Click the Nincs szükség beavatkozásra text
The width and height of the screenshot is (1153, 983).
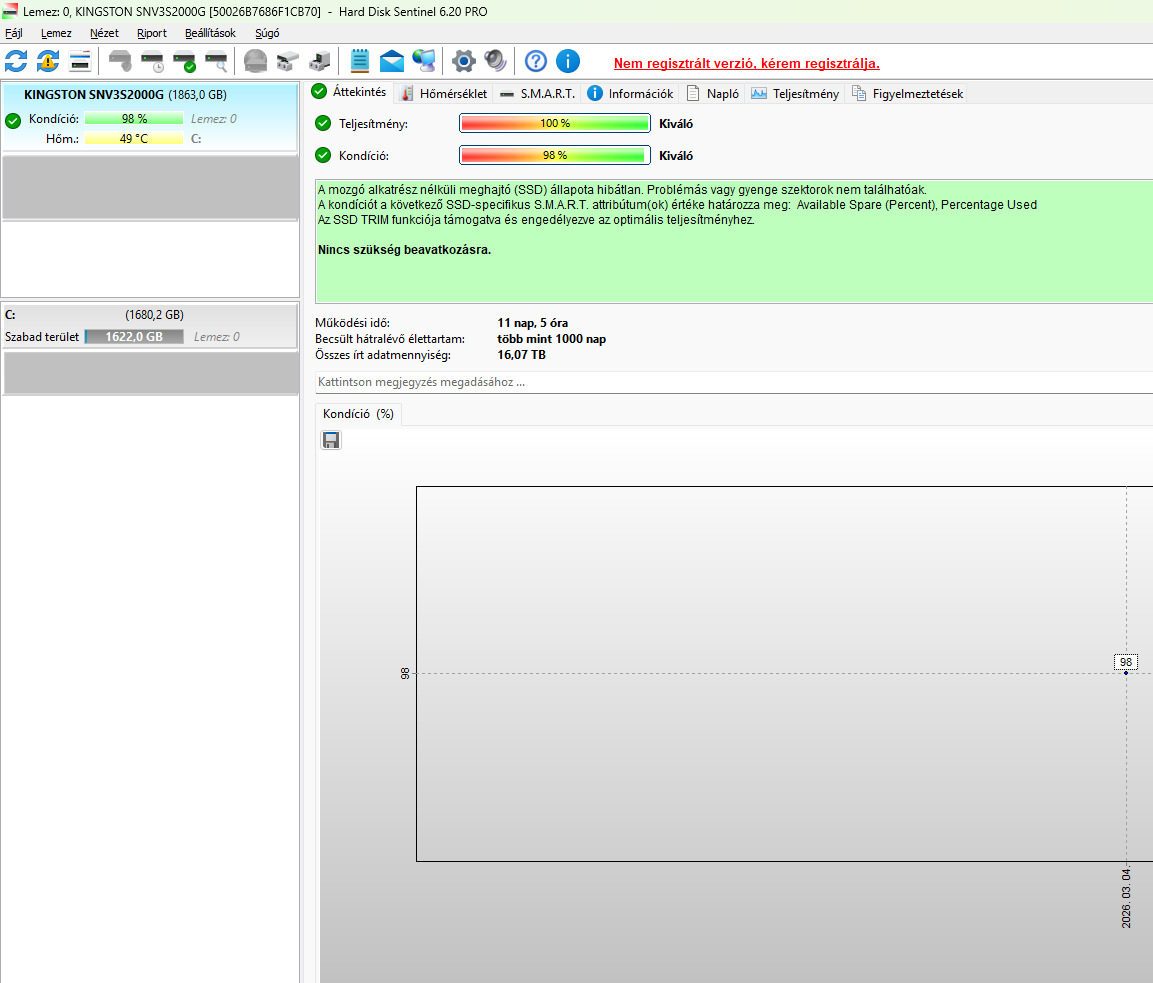pos(404,250)
